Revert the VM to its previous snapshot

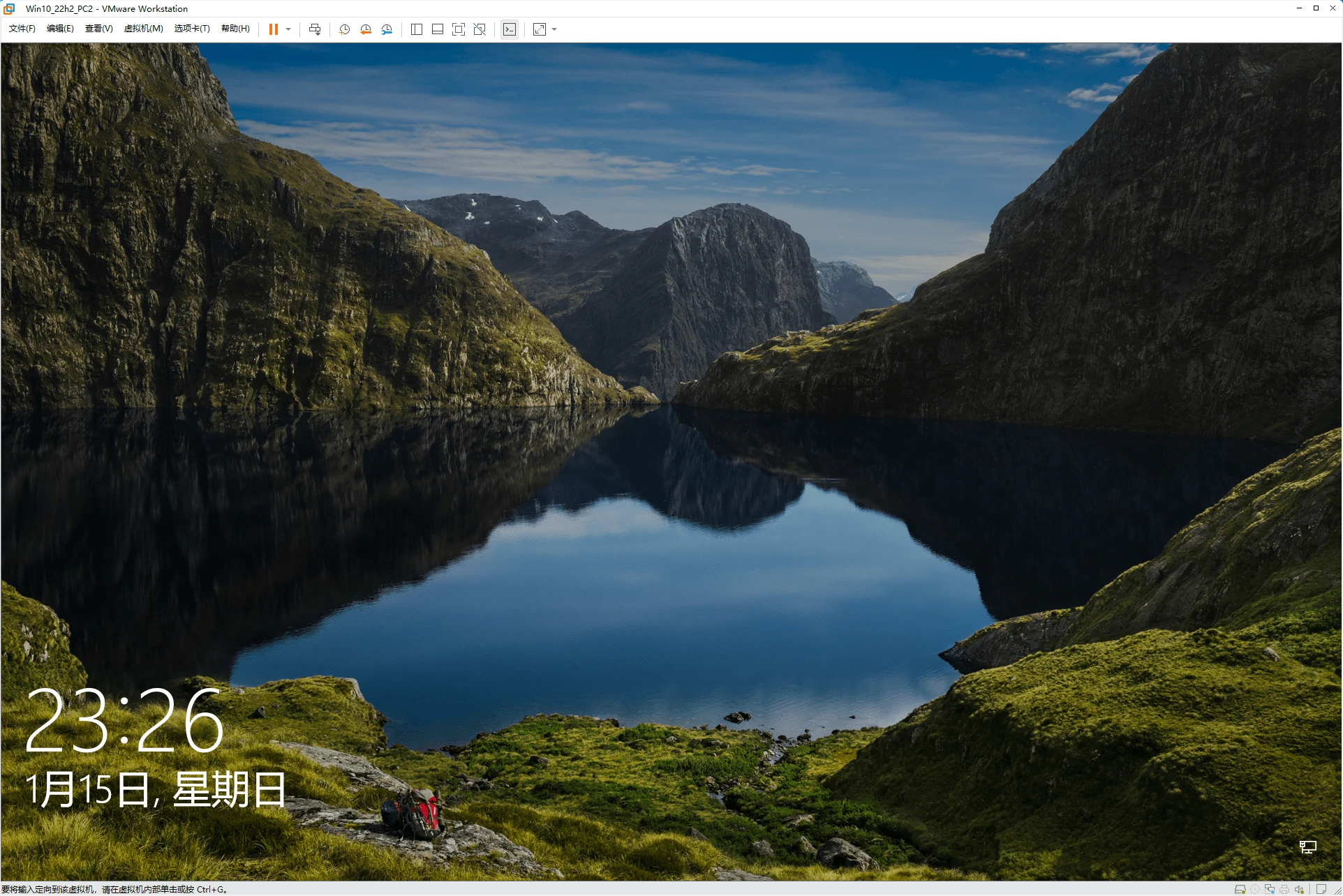pyautogui.click(x=366, y=29)
